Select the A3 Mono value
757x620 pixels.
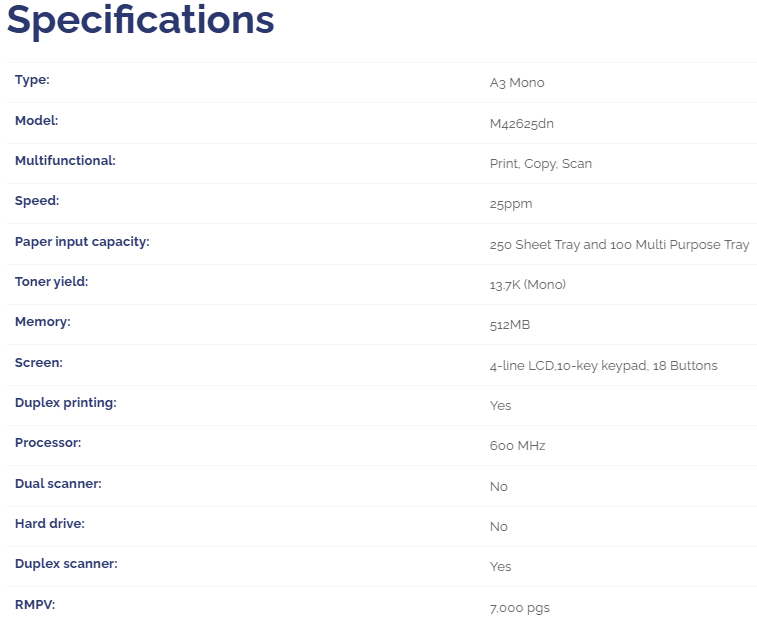(x=517, y=83)
